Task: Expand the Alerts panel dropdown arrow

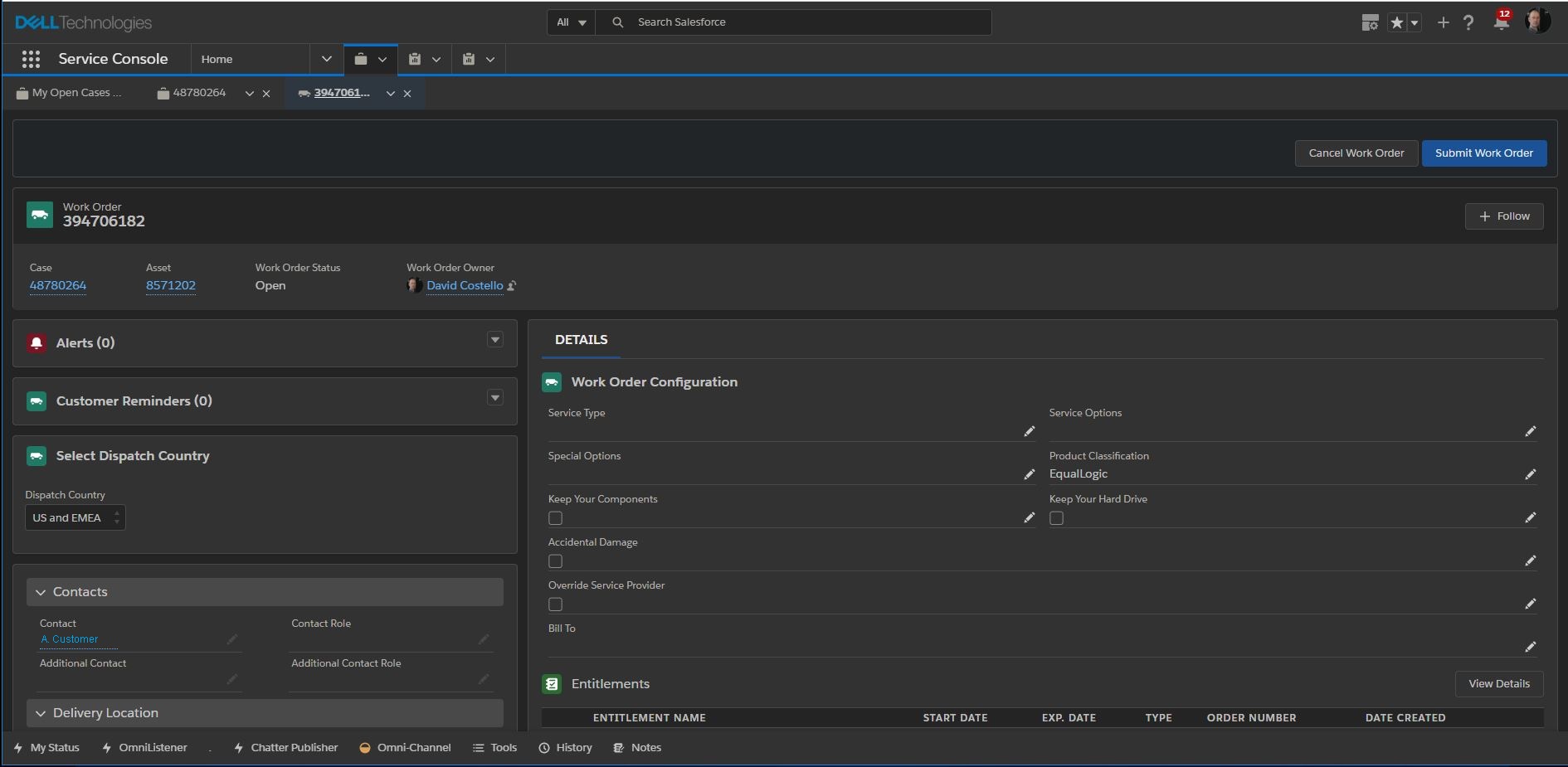Action: pyautogui.click(x=494, y=340)
